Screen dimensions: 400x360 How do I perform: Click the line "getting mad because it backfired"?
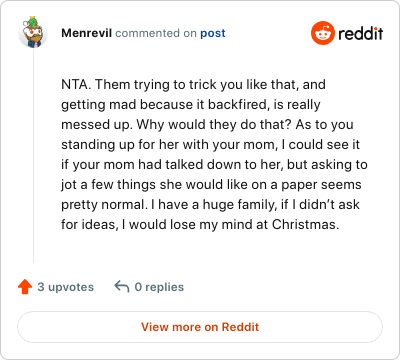(x=191, y=105)
